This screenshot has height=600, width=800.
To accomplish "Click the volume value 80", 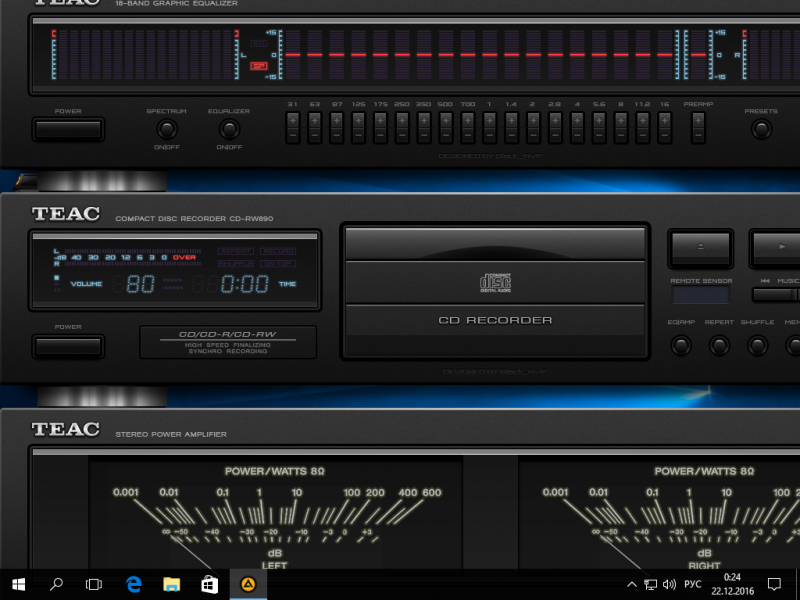I will 140,284.
